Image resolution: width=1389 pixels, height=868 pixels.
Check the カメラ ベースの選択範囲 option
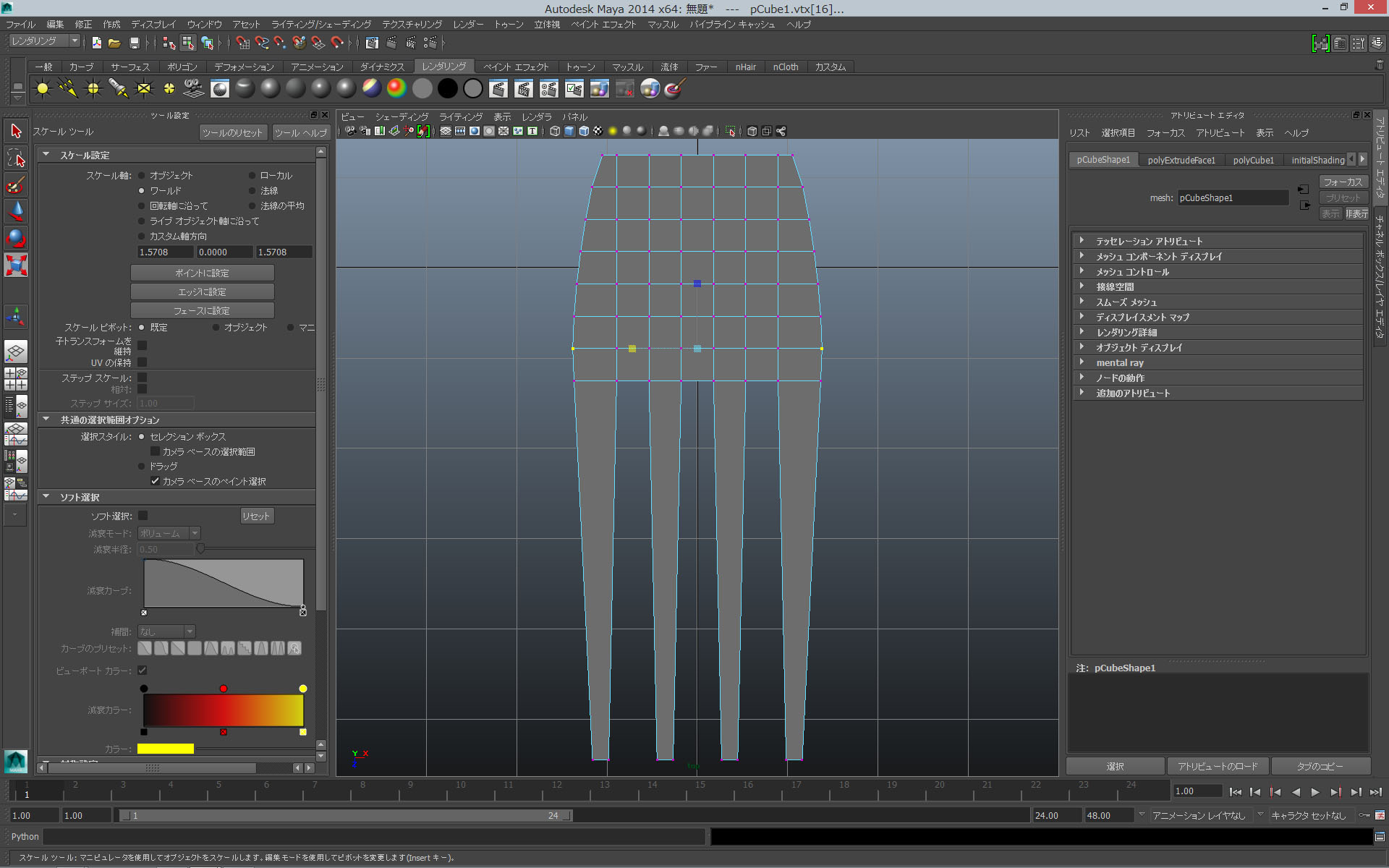tap(156, 451)
